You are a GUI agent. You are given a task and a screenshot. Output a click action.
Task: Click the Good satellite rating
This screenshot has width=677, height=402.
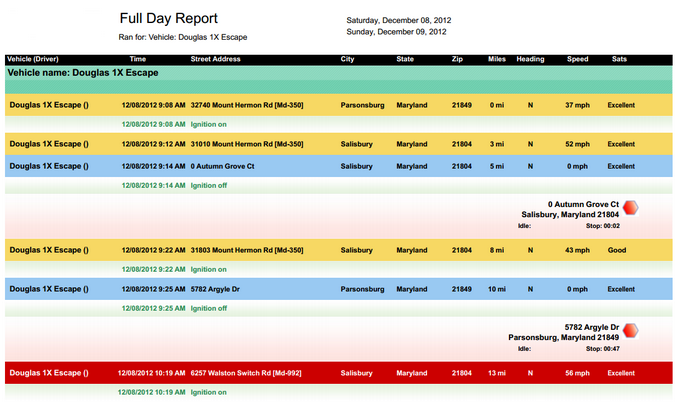(617, 250)
